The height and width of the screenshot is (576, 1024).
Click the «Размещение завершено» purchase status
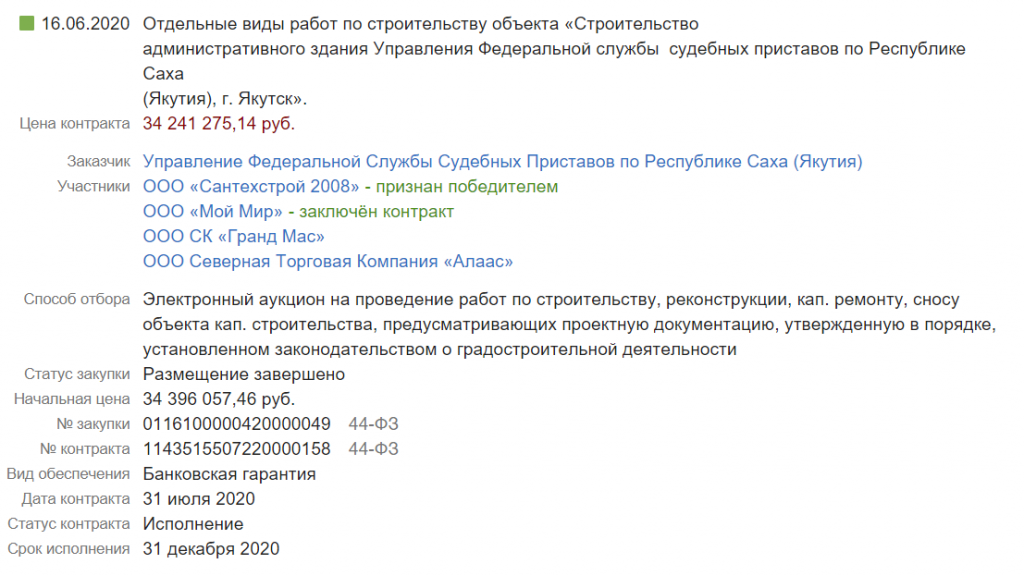point(244,374)
